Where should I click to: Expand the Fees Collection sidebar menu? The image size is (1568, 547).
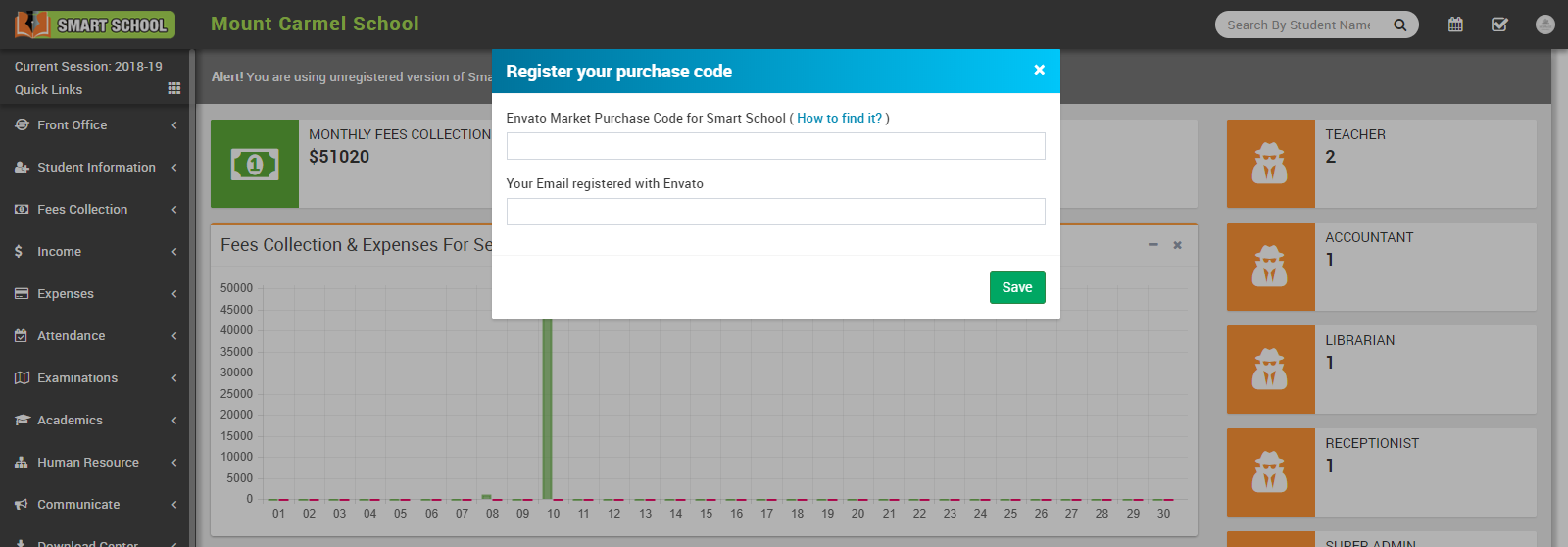point(95,210)
